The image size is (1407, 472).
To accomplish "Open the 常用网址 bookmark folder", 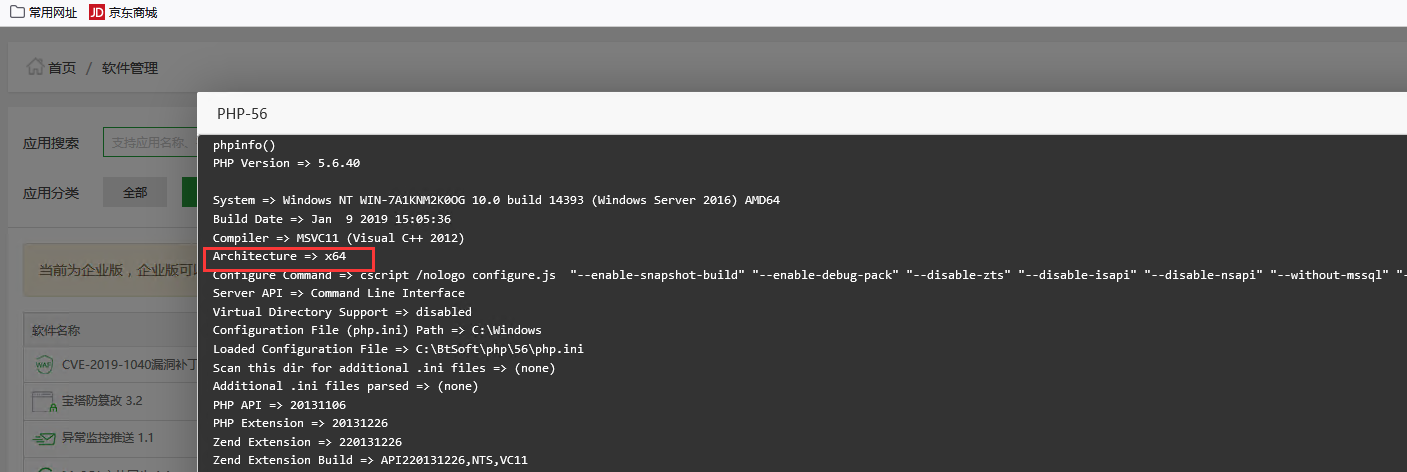I will [53, 12].
